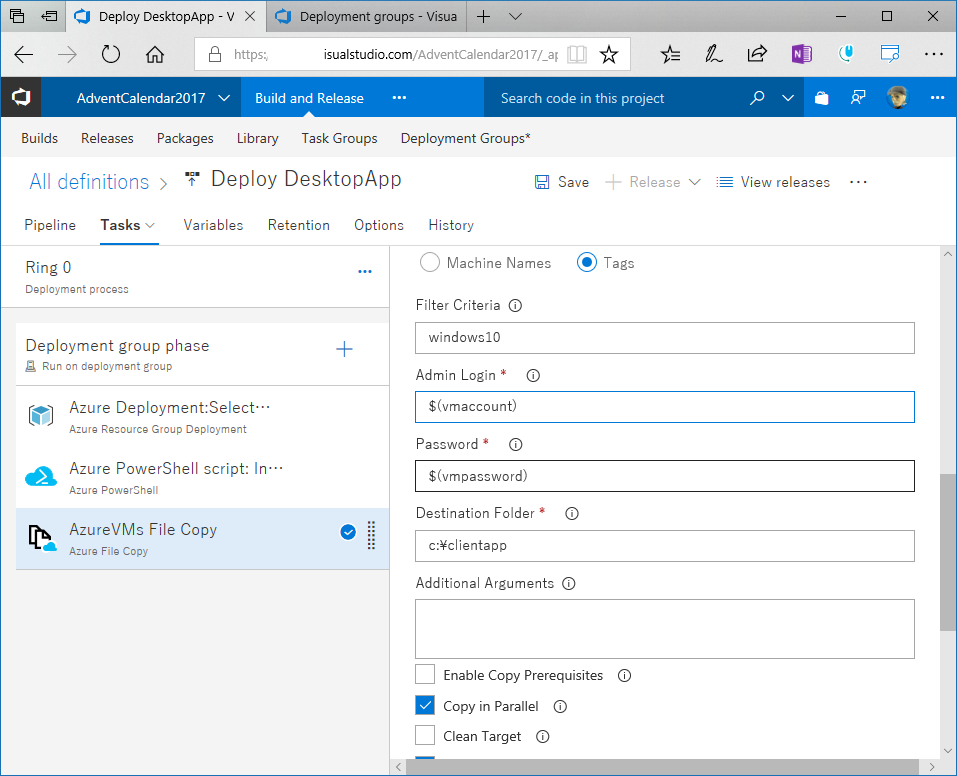This screenshot has height=776, width=957.
Task: Go to the Releases hub
Action: coord(107,139)
